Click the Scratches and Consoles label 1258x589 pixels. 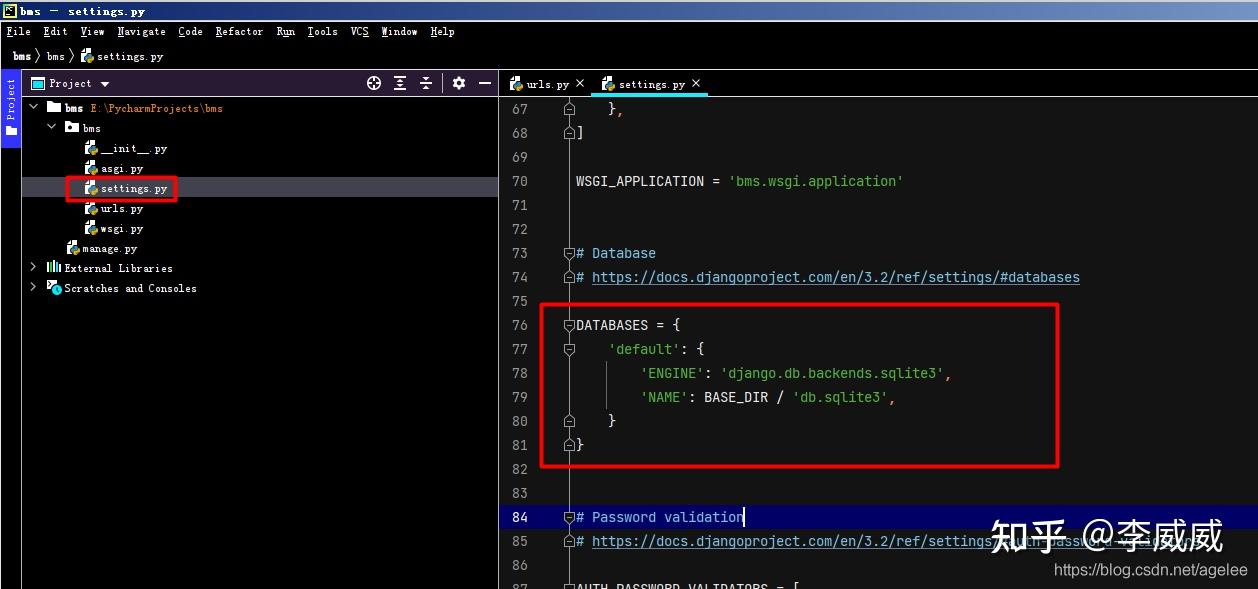click(x=130, y=288)
